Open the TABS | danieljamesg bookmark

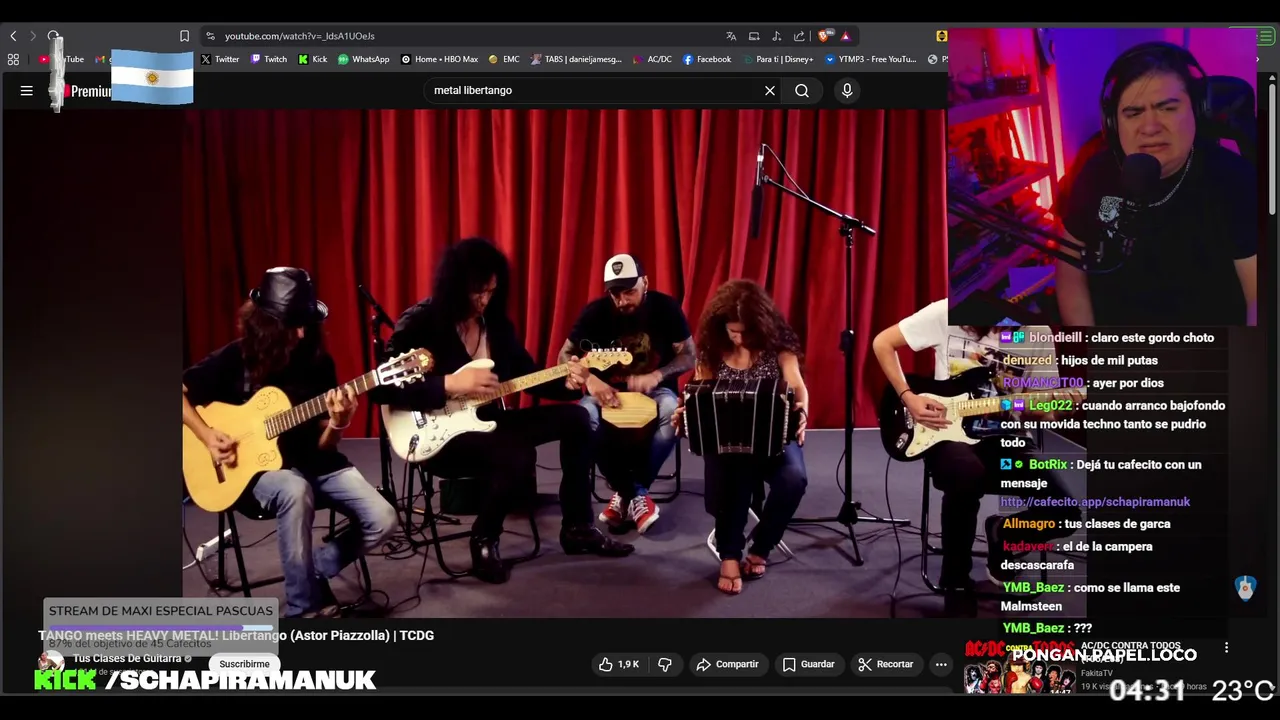(x=576, y=59)
